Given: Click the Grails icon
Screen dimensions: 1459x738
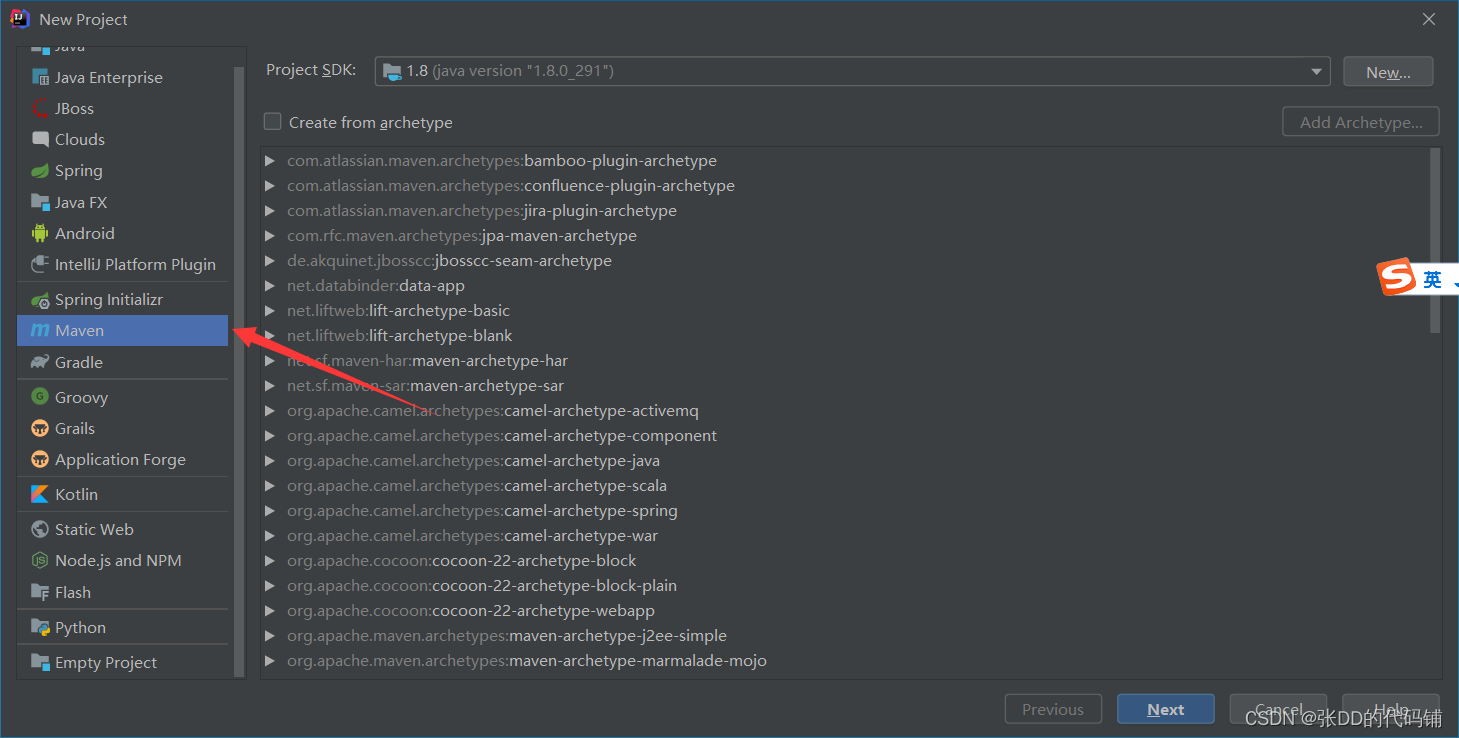Looking at the screenshot, I should coord(40,428).
